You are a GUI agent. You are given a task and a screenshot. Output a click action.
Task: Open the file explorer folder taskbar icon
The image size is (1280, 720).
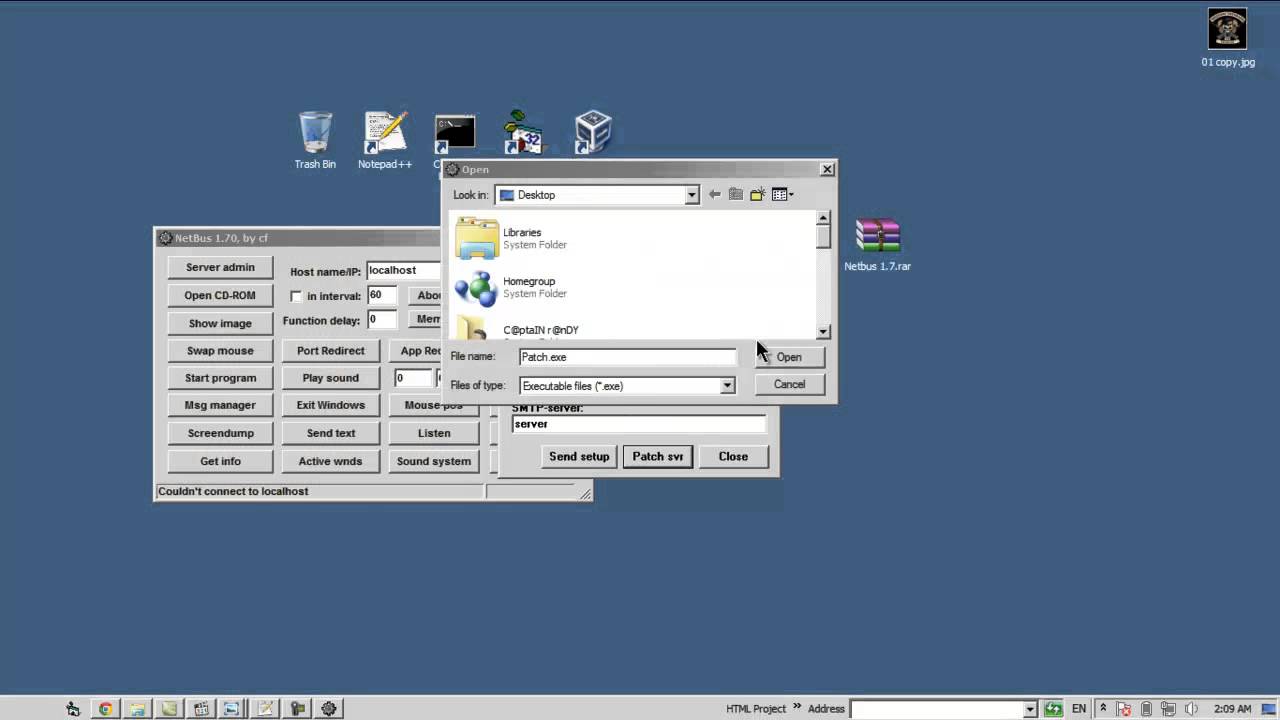point(137,709)
